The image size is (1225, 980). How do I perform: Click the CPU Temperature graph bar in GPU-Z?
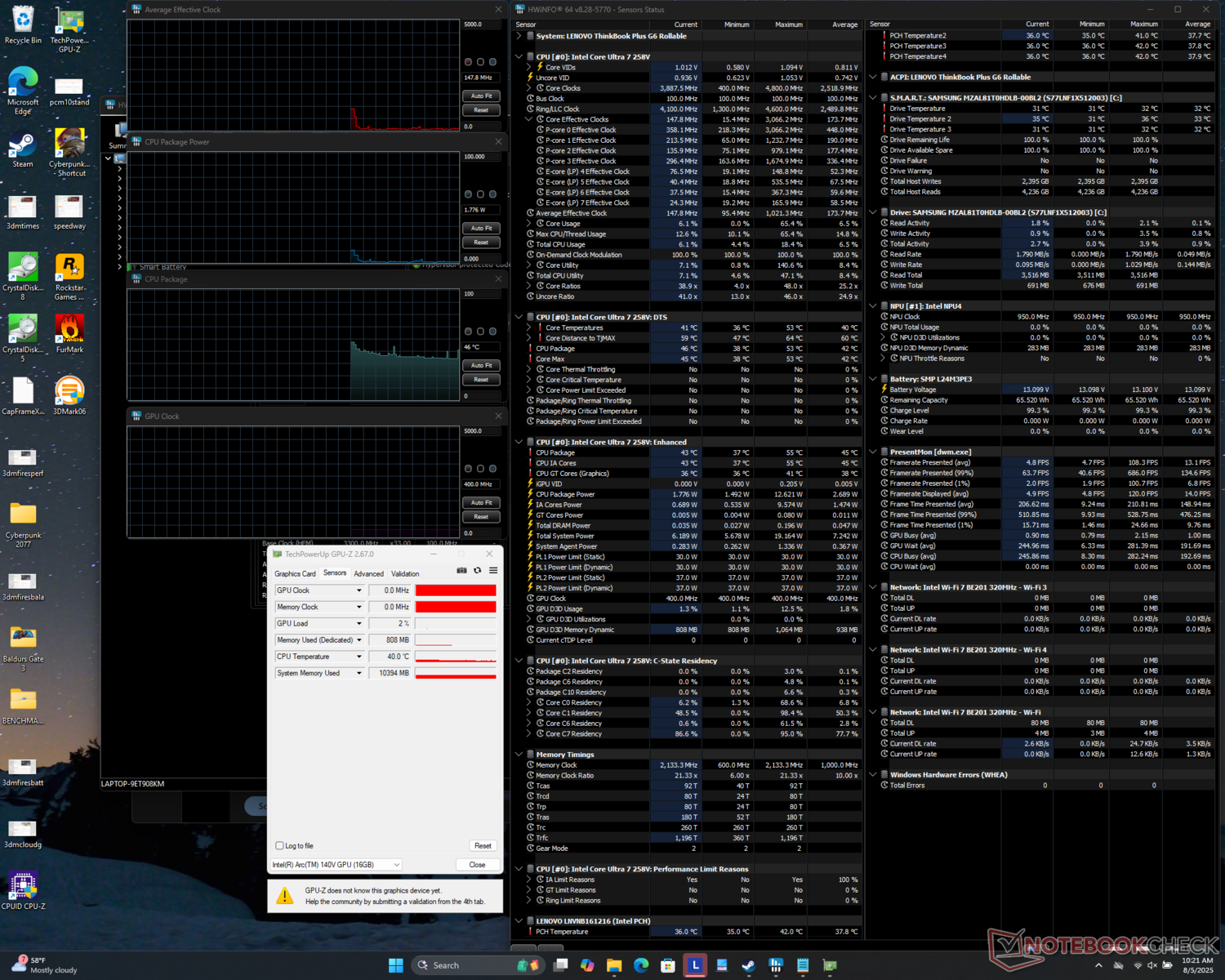[x=456, y=657]
